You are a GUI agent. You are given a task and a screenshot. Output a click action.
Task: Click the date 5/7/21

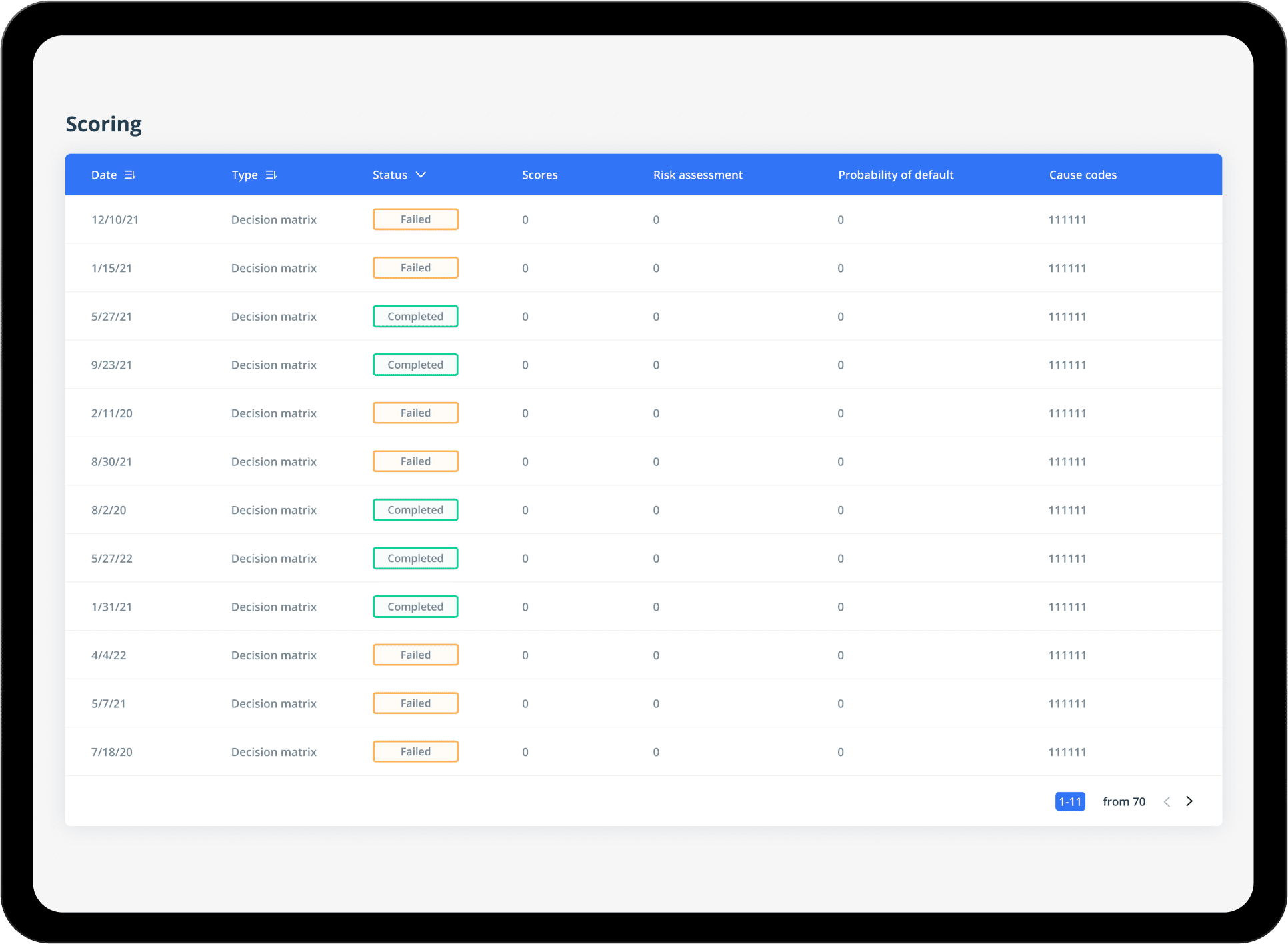[x=108, y=704]
